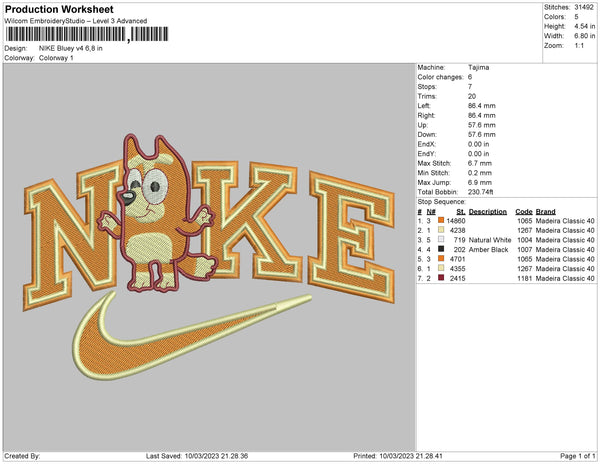Click the 'Right:' extent label
Screen dimensions: 600x464
click(426, 115)
